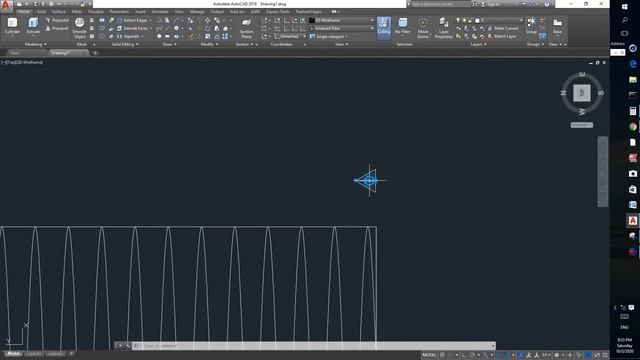Image resolution: width=640 pixels, height=360 pixels.
Task: Open Layer Properties manager
Action: [x=443, y=28]
